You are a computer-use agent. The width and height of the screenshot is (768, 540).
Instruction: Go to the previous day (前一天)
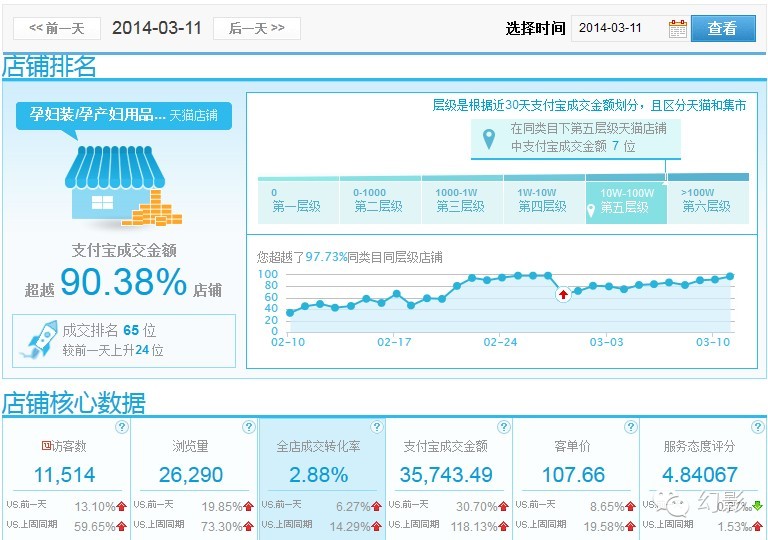click(57, 28)
